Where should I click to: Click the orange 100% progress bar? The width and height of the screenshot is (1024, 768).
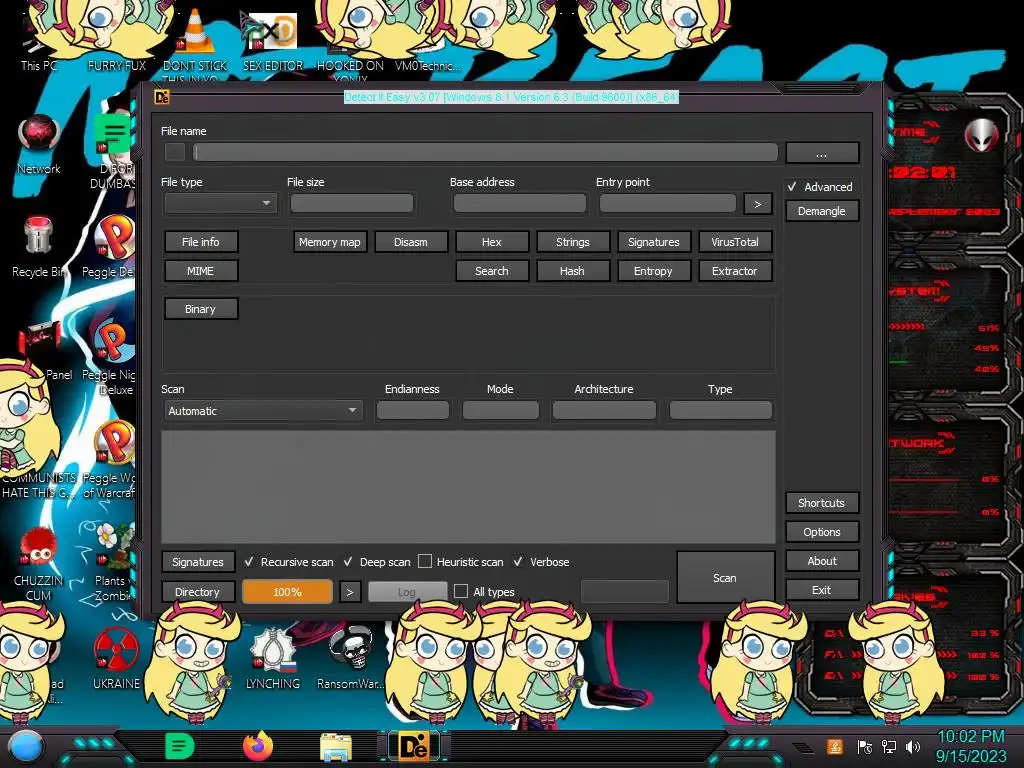tap(287, 592)
